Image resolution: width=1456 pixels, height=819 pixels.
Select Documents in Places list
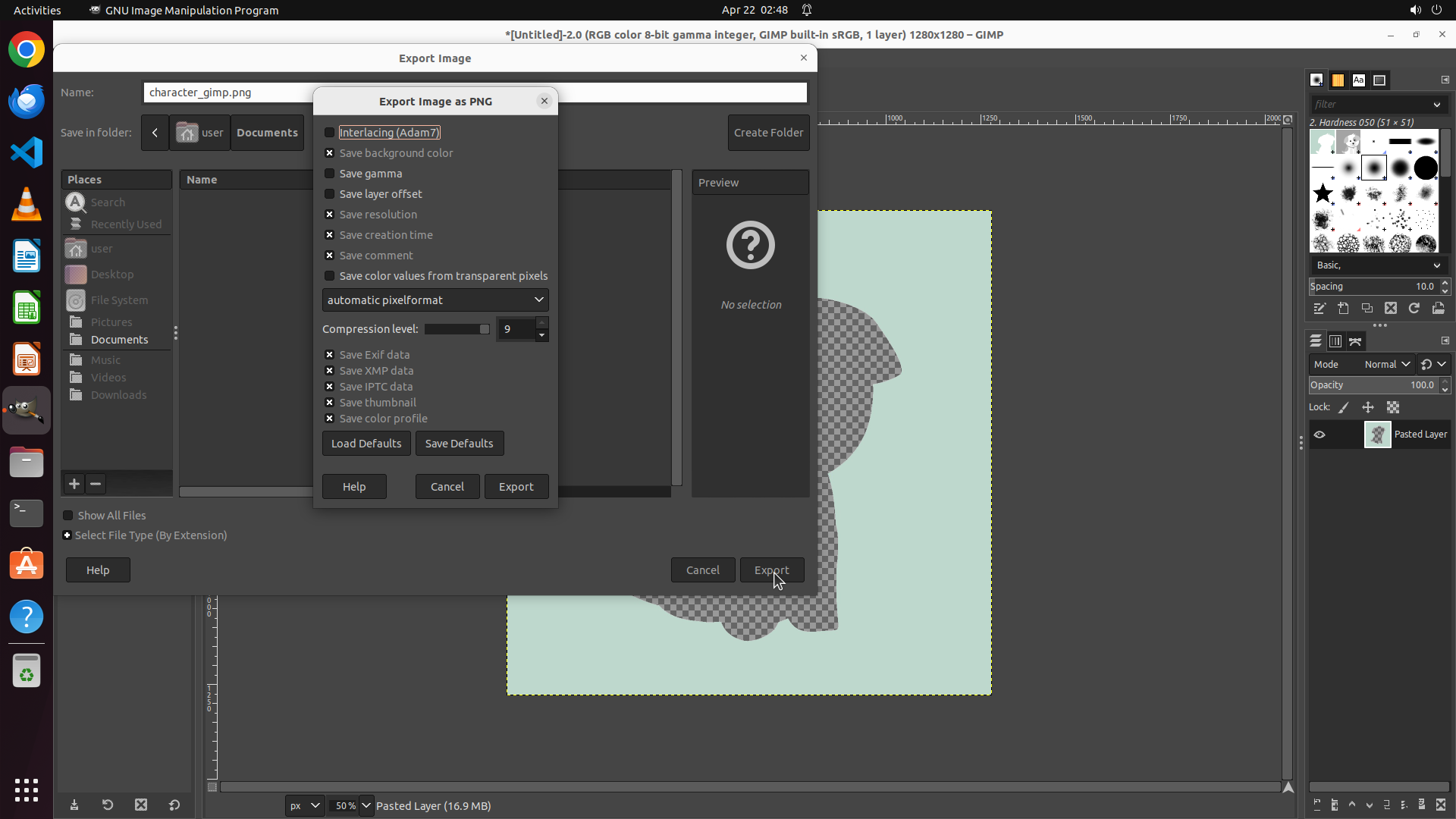tap(119, 340)
